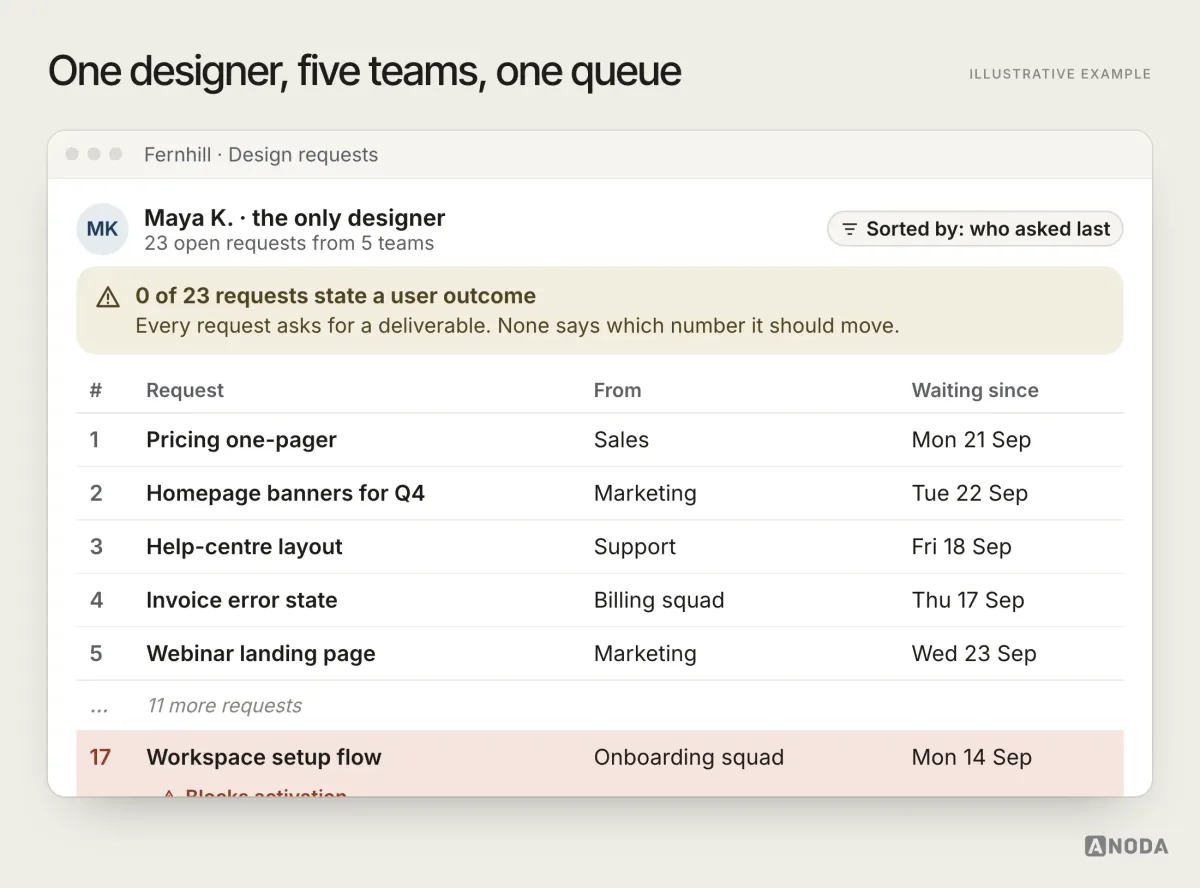Click 'Maya K. · the only designer' name

click(x=295, y=218)
